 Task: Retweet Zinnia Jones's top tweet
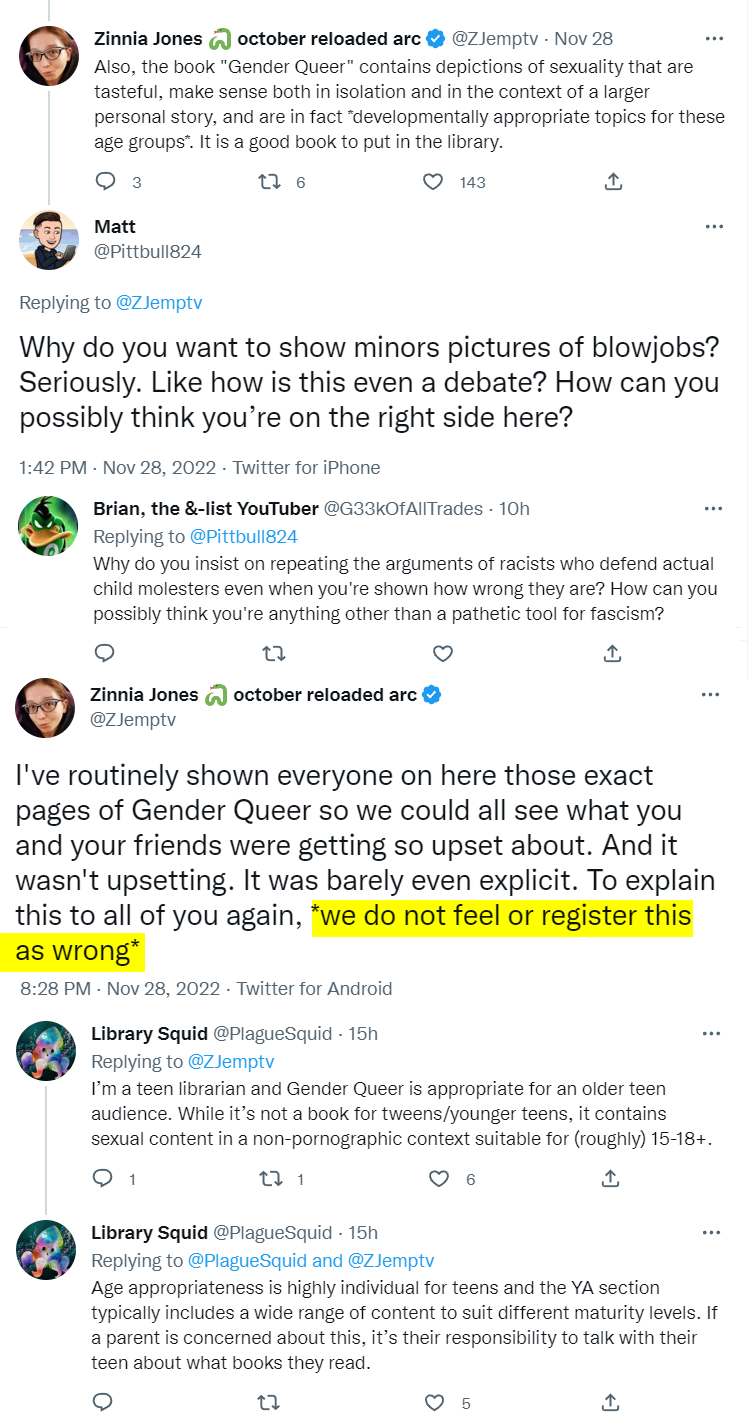click(269, 182)
